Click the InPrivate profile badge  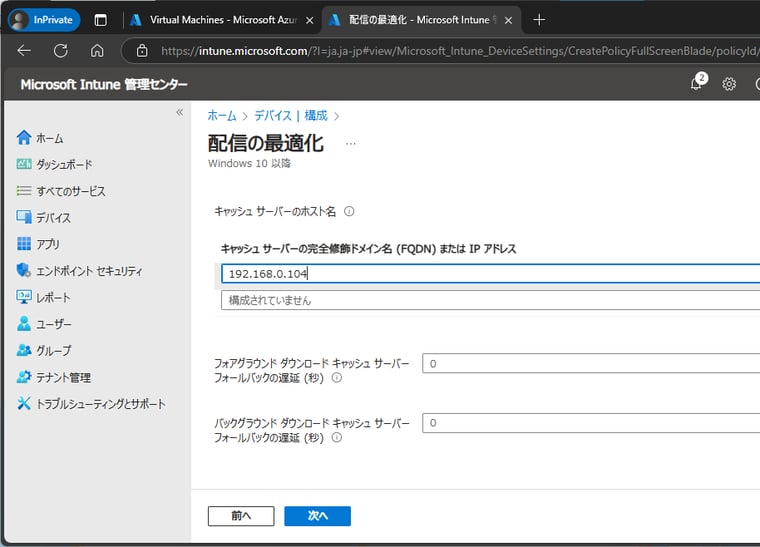tap(44, 20)
